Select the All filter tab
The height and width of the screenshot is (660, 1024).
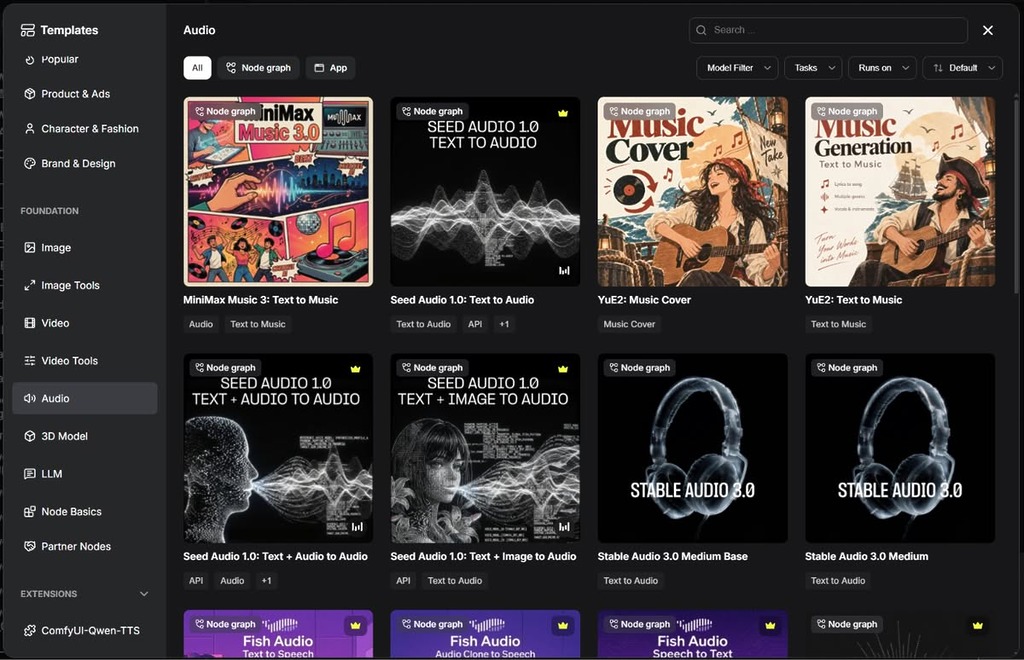pyautogui.click(x=197, y=68)
